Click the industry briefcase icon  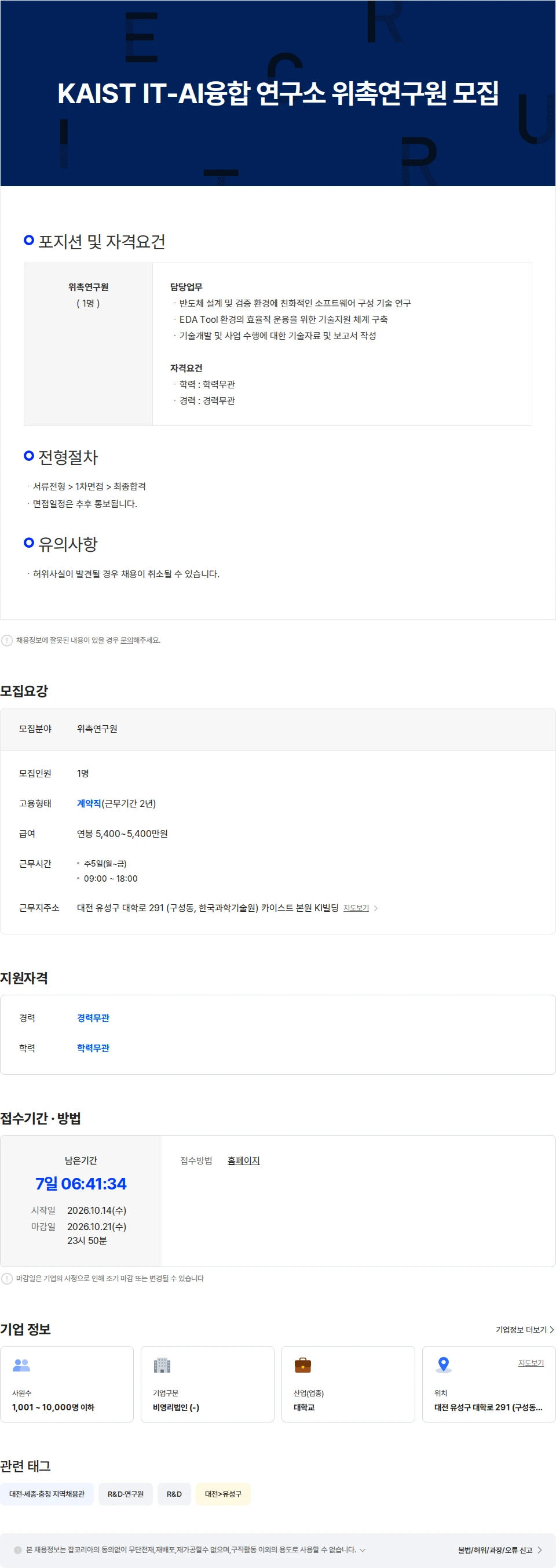point(302,1365)
